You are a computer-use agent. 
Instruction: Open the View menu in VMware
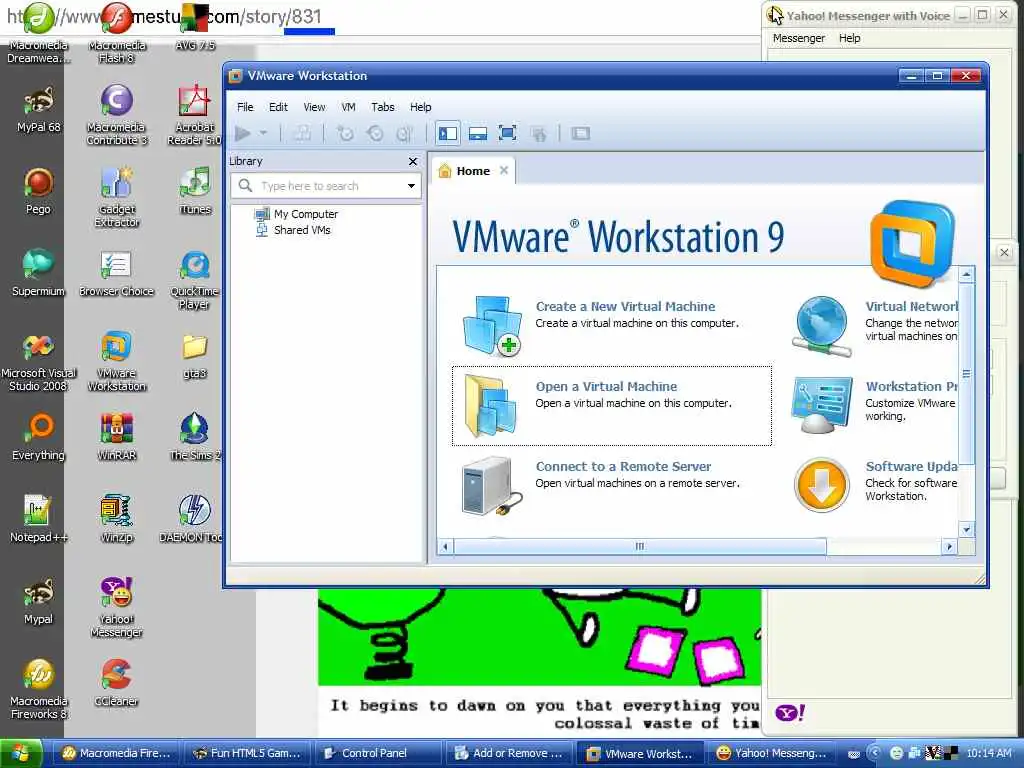click(314, 107)
